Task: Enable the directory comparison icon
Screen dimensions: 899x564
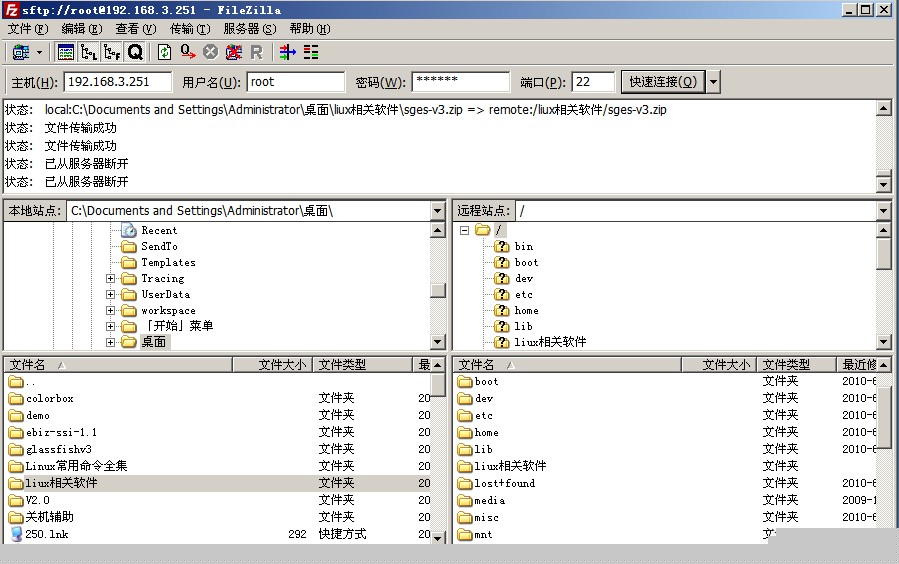Action: point(311,53)
